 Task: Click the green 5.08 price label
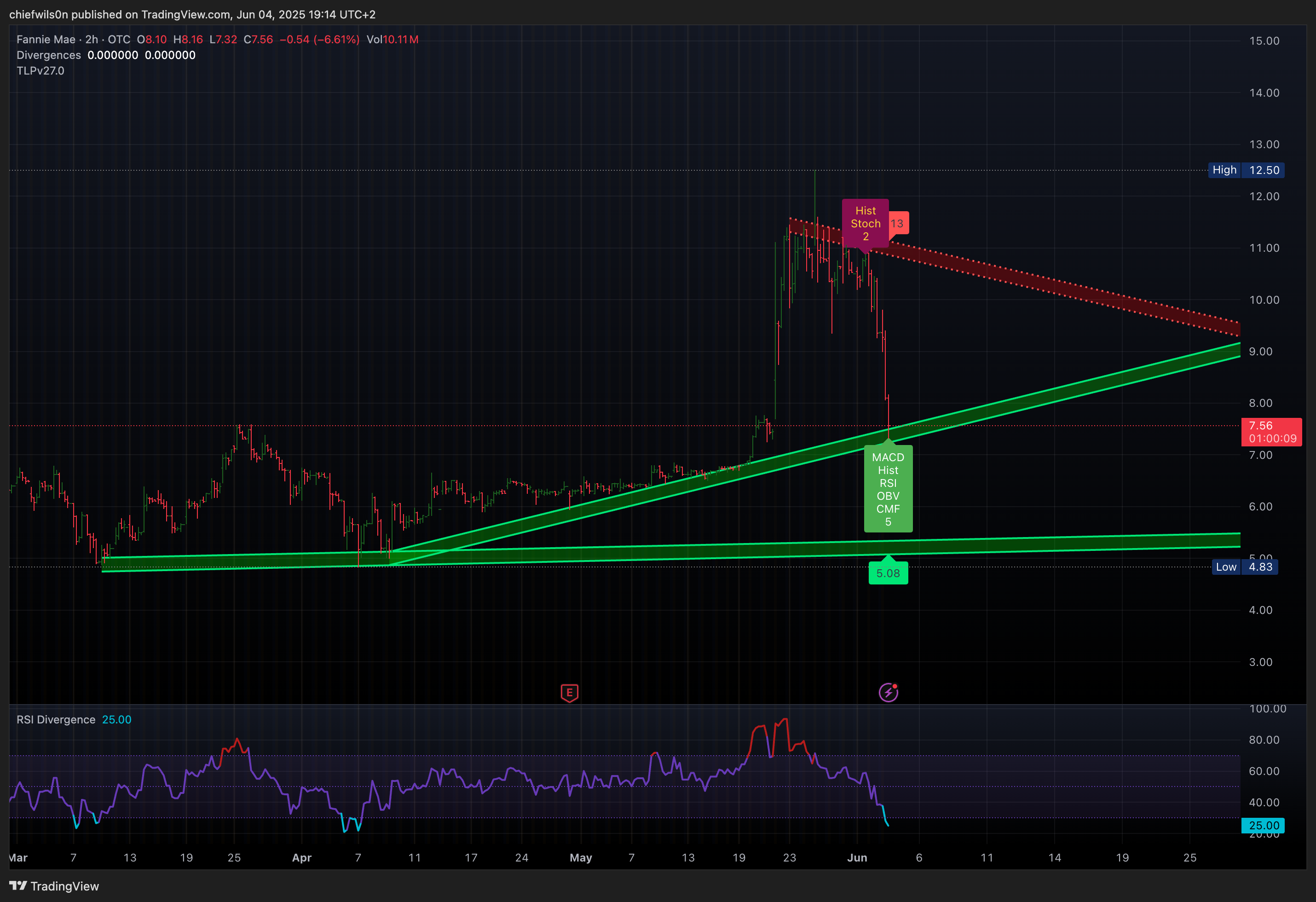(888, 573)
